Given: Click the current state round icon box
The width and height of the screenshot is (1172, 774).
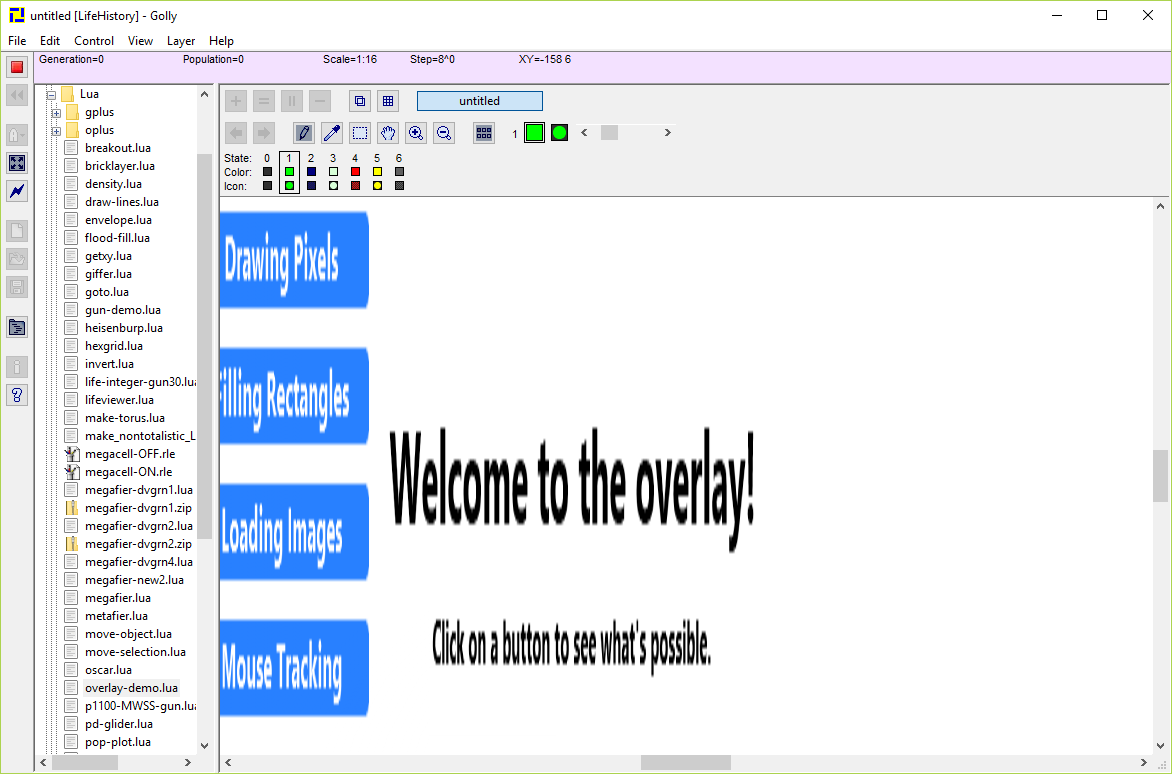Looking at the screenshot, I should (559, 133).
